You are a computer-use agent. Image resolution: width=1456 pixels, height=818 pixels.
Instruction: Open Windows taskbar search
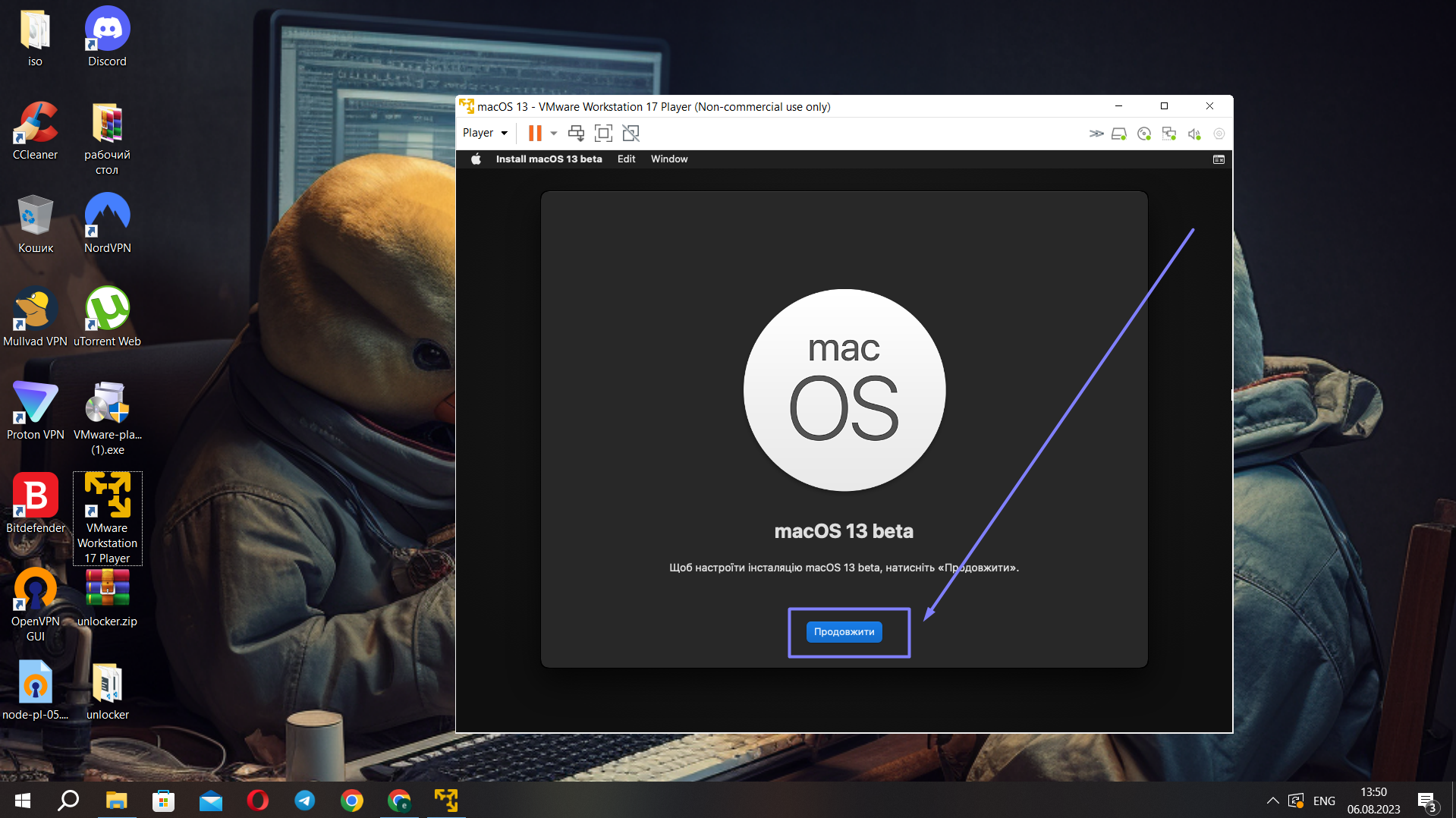tap(68, 801)
